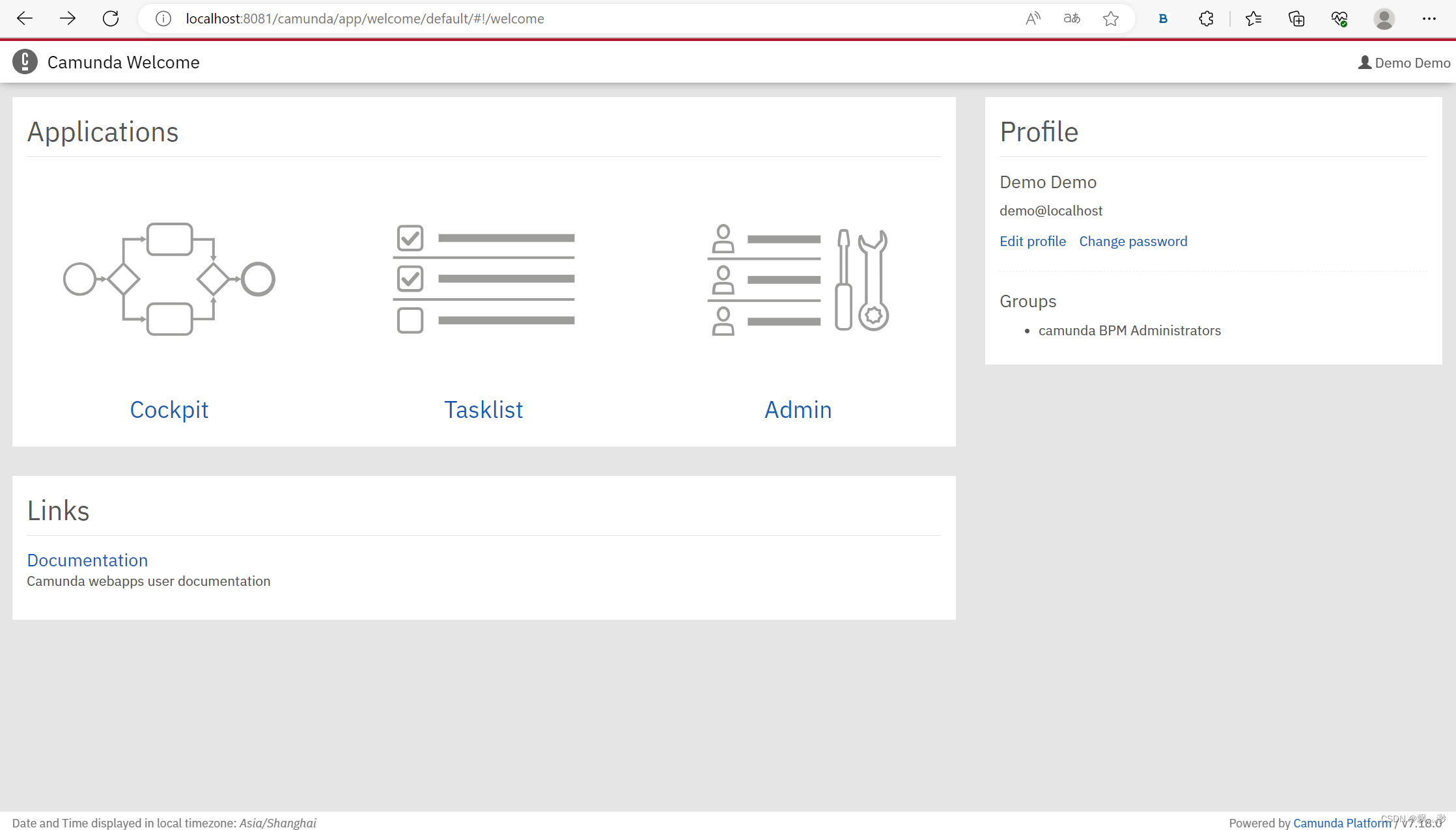Viewport: 1456px width, 830px height.
Task: Open the Cockpit application
Action: click(169, 408)
